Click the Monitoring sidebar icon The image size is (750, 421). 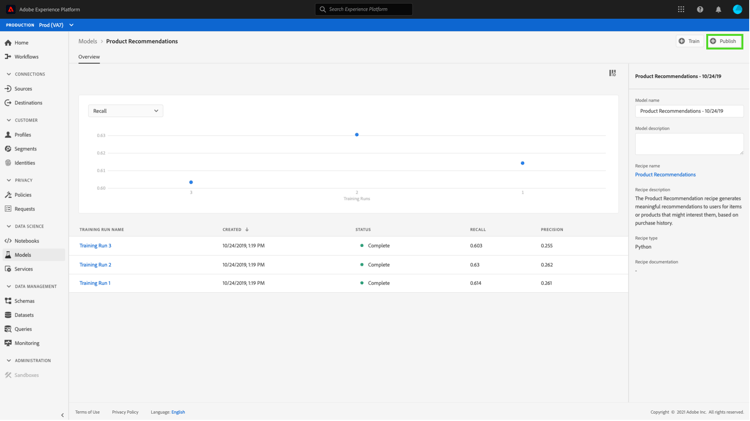click(x=8, y=343)
